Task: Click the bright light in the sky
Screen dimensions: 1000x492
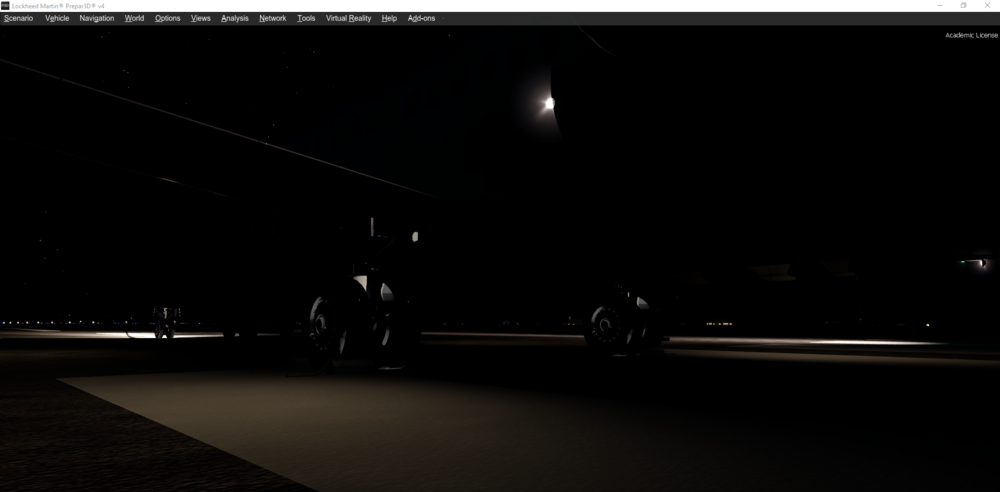Action: (548, 103)
